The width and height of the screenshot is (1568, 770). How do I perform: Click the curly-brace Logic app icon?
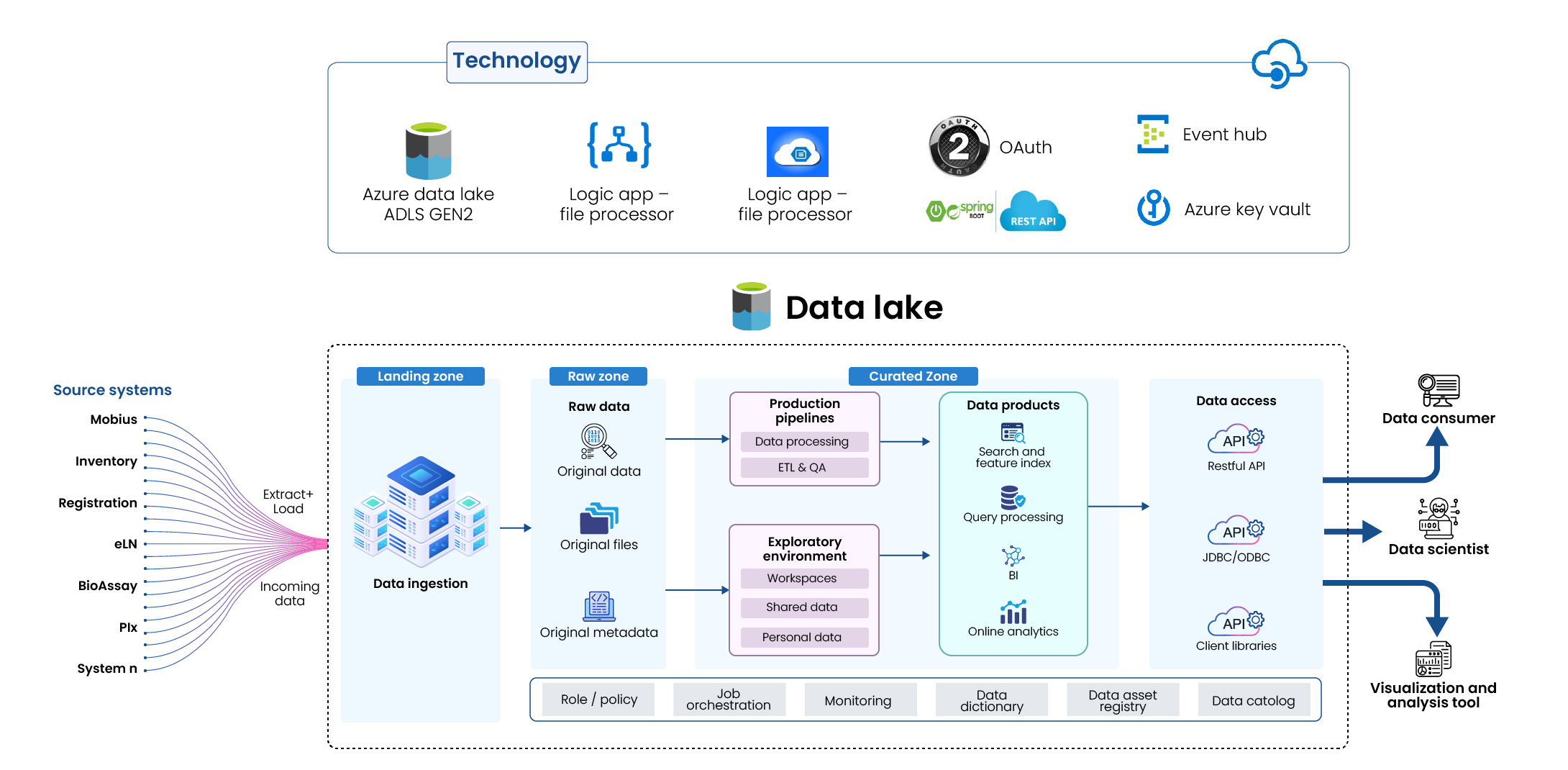[x=619, y=145]
